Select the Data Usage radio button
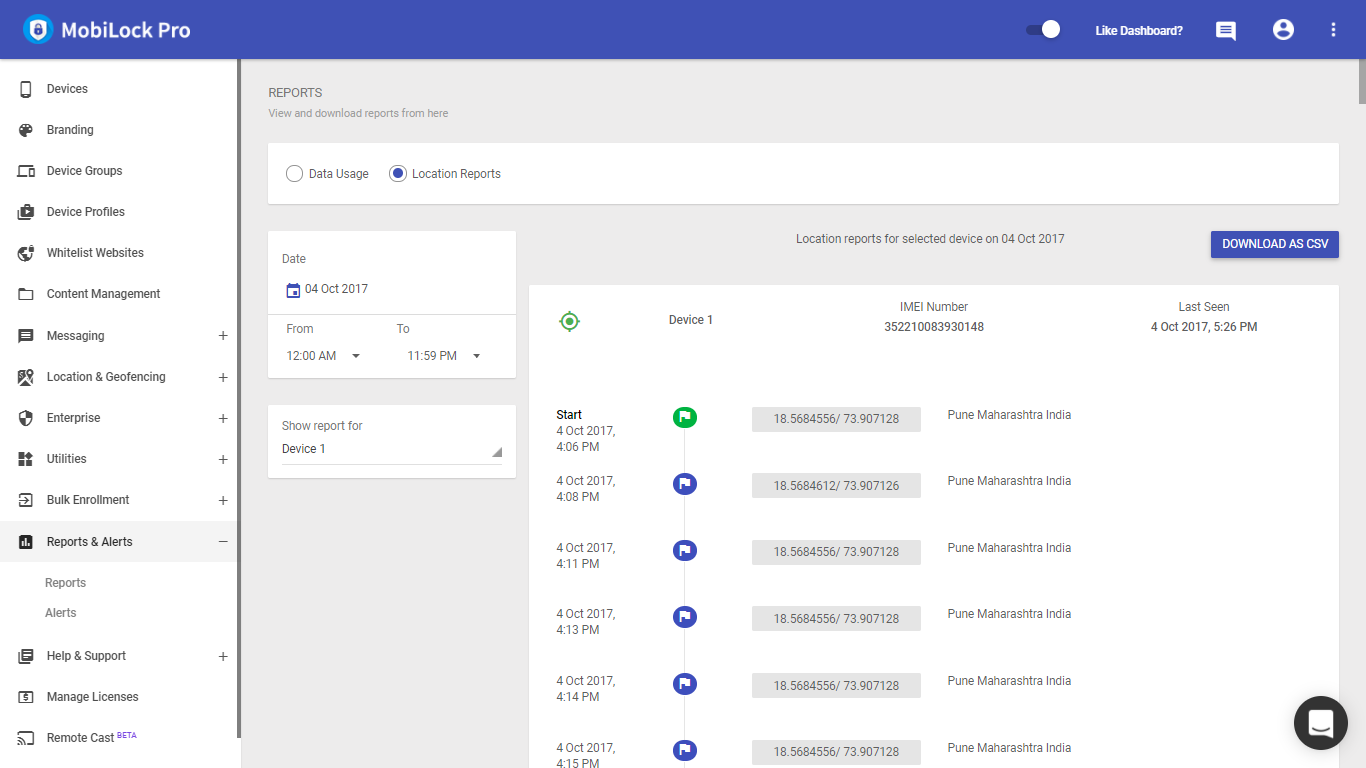 pos(294,174)
